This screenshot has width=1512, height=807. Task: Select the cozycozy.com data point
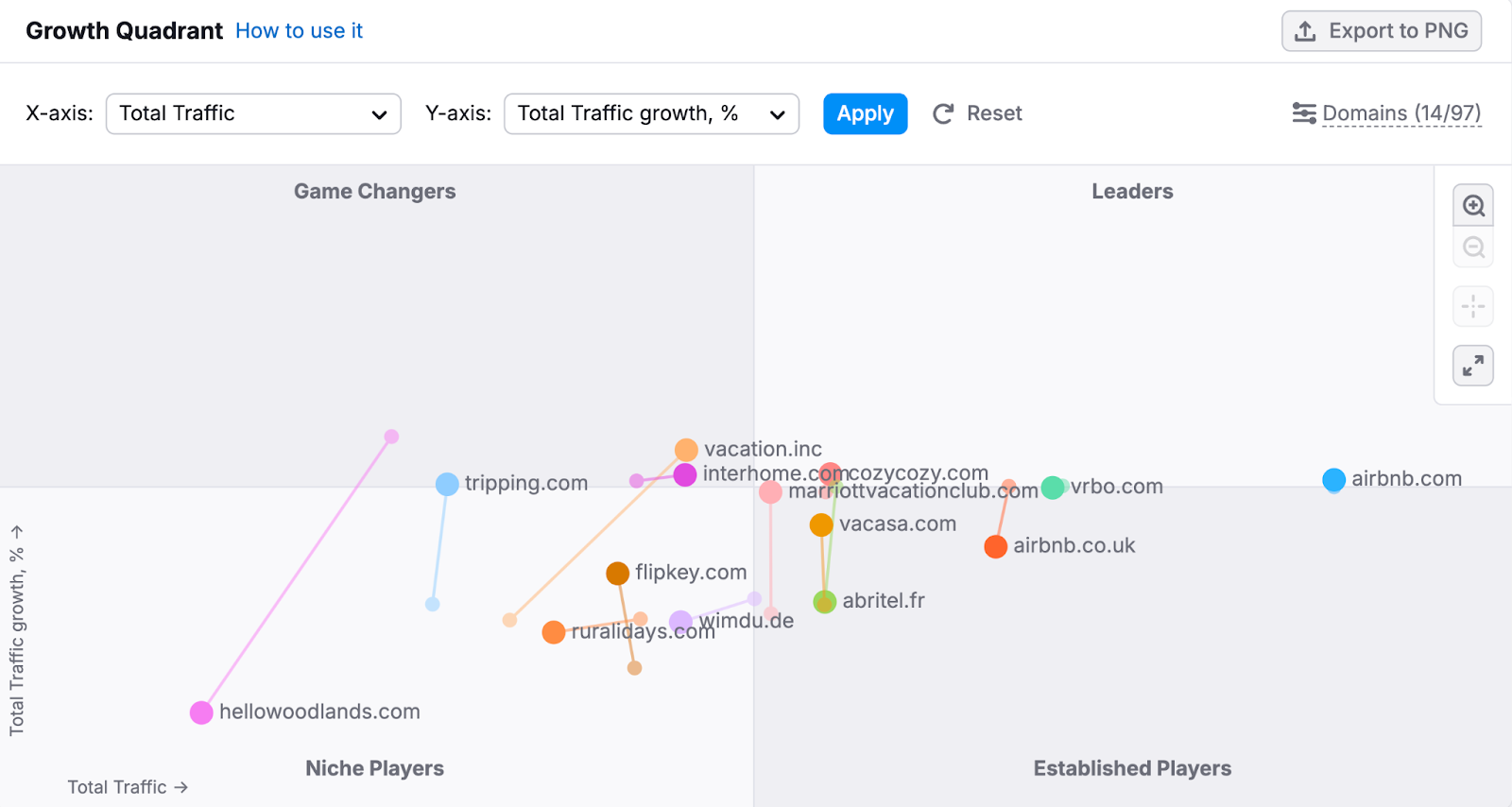831,472
